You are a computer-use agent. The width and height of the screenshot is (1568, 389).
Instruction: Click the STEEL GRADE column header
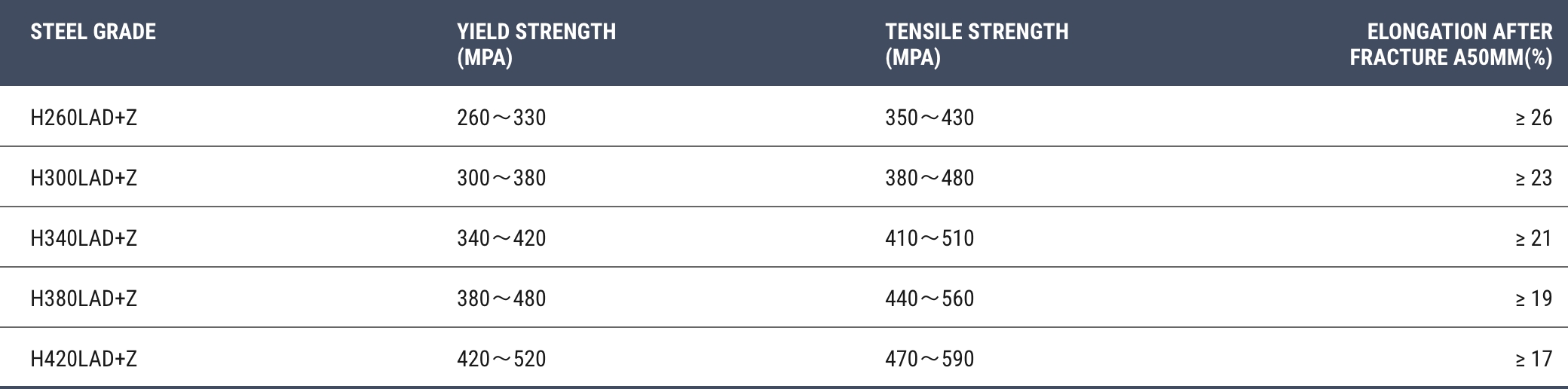(93, 32)
